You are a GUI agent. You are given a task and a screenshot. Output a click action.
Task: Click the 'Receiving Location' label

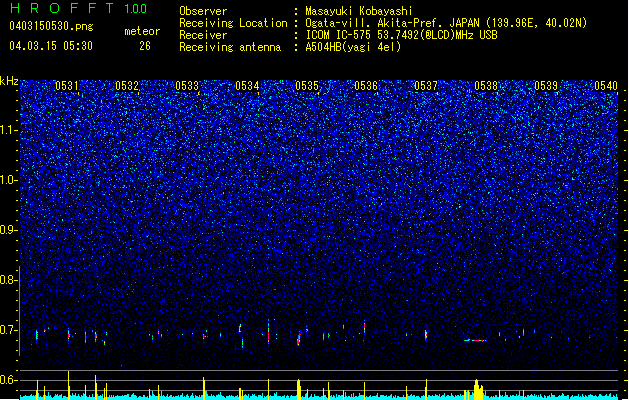(x=233, y=23)
